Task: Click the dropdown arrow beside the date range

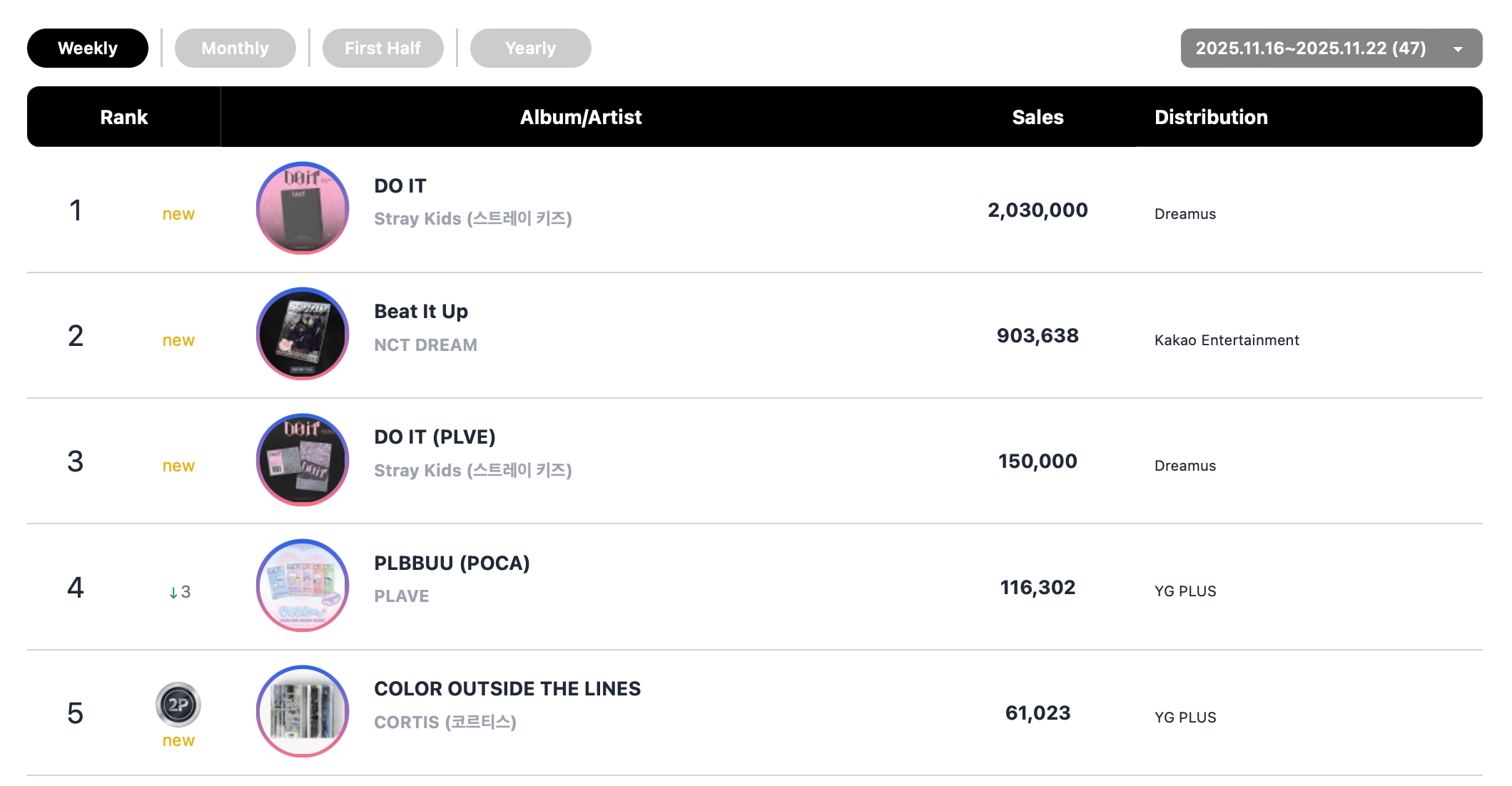Action: tap(1458, 49)
